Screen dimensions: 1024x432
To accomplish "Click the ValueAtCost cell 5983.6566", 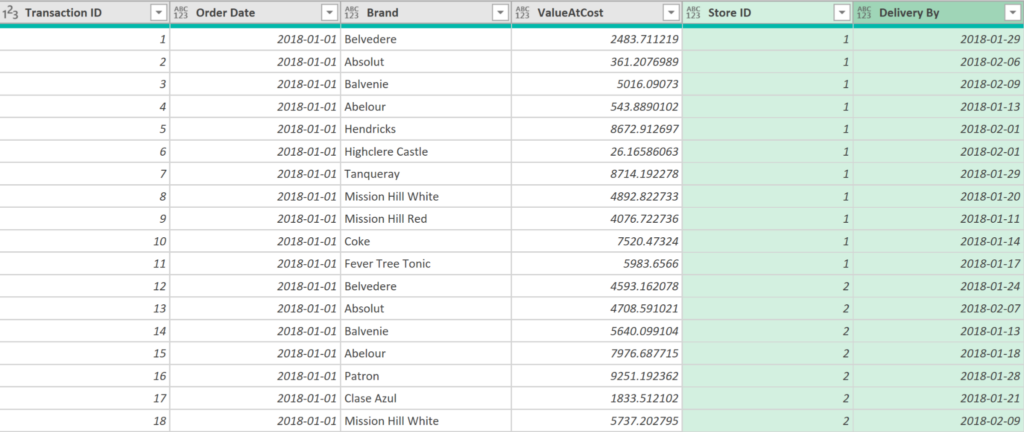I will point(597,264).
